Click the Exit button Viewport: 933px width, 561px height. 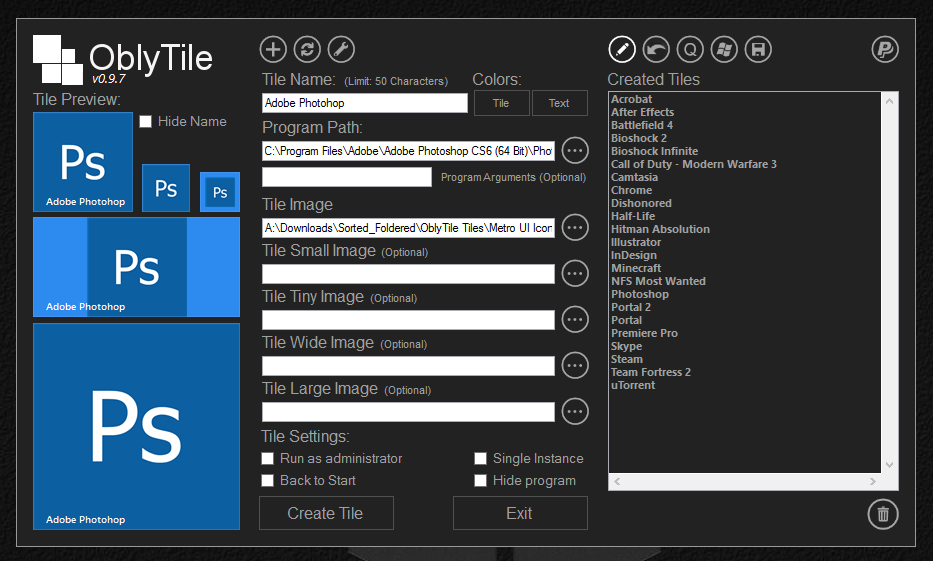pyautogui.click(x=520, y=513)
